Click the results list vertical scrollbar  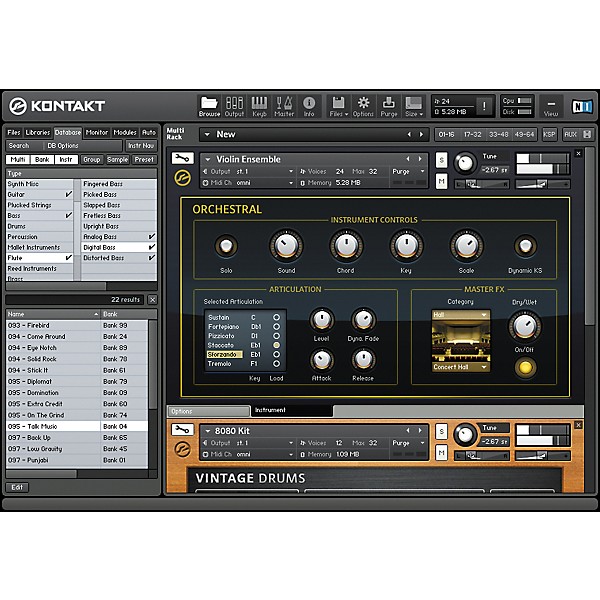click(x=152, y=365)
